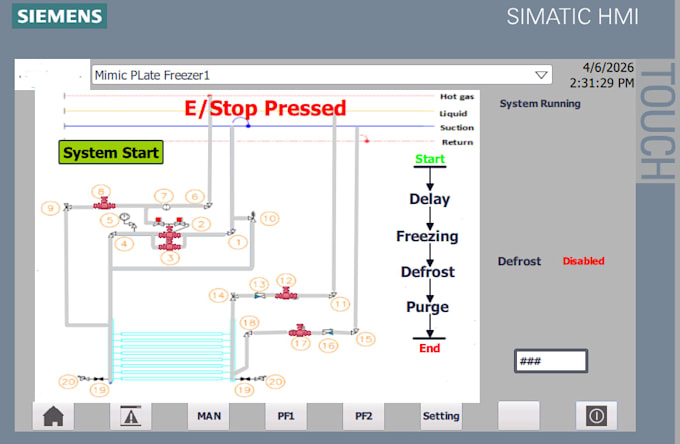Click the Start step in the sequence
This screenshot has height=444, width=680.
[x=430, y=159]
